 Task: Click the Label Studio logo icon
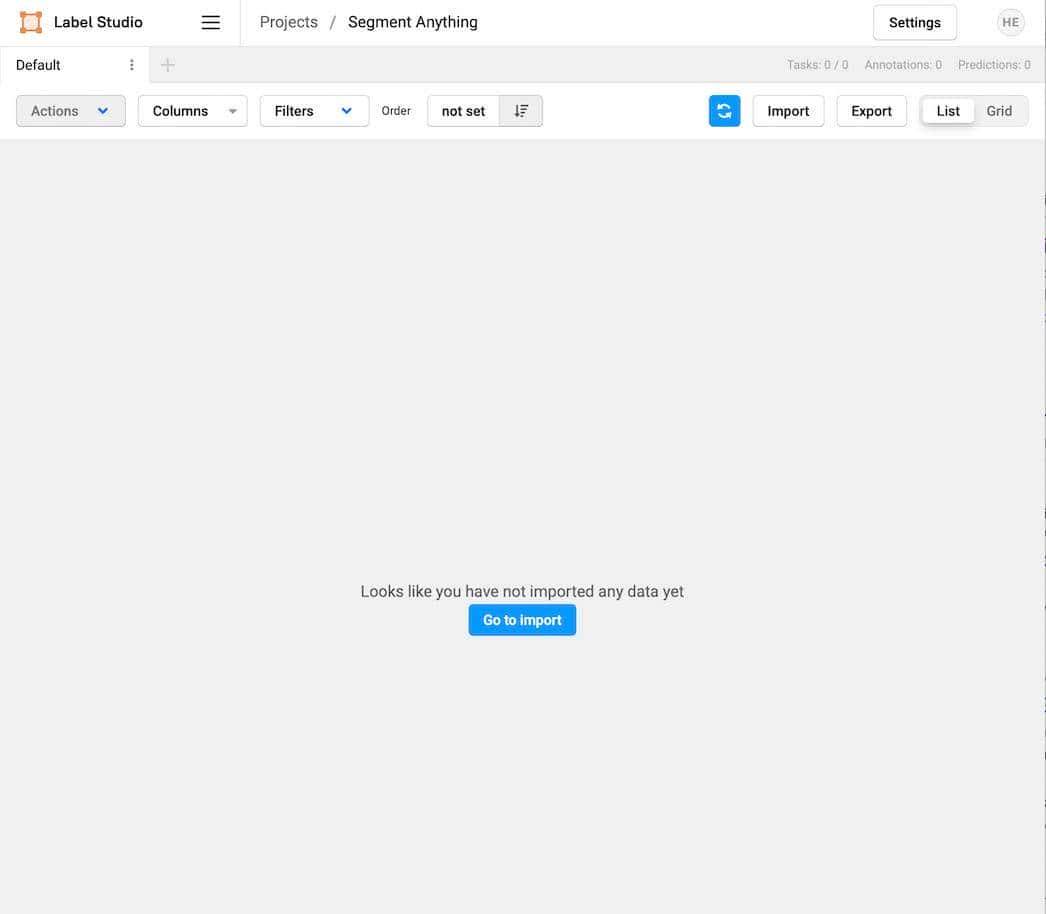pos(31,22)
